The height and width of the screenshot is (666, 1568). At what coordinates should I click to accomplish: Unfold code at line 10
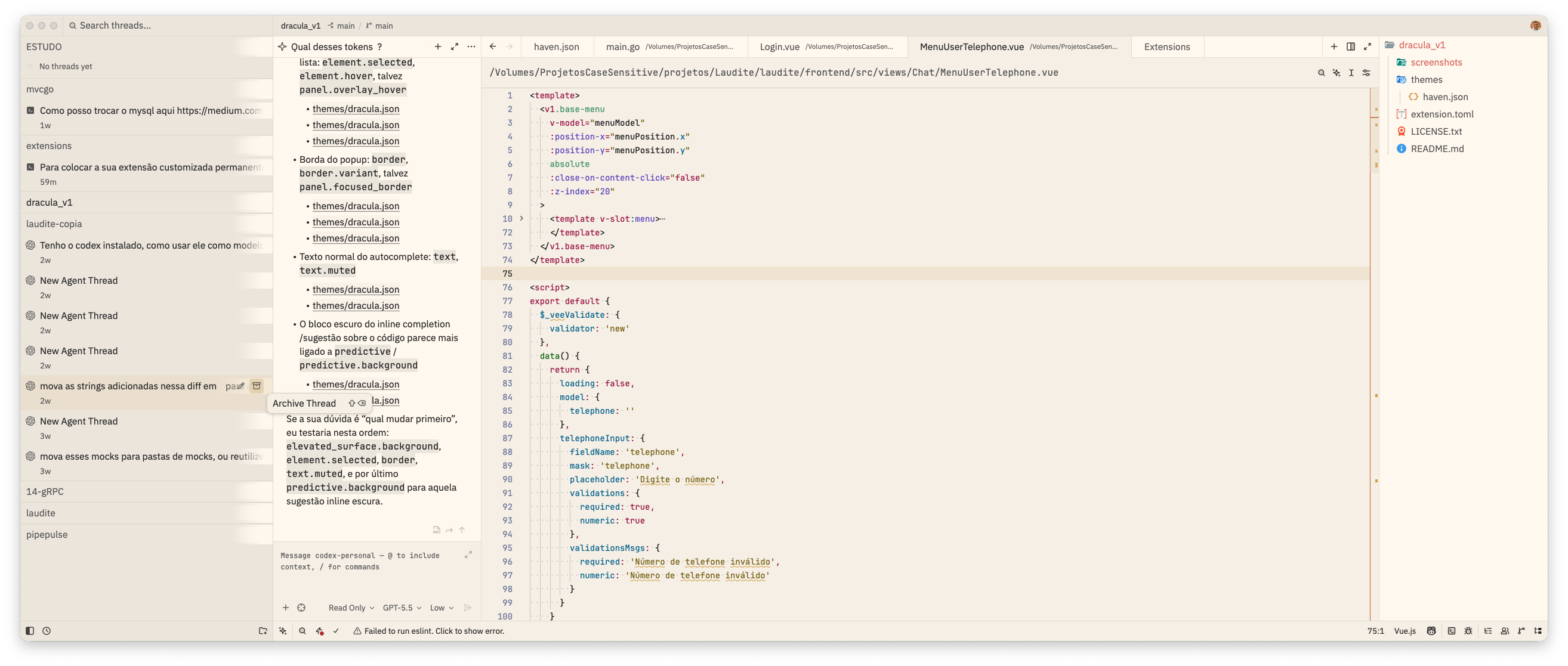click(521, 218)
